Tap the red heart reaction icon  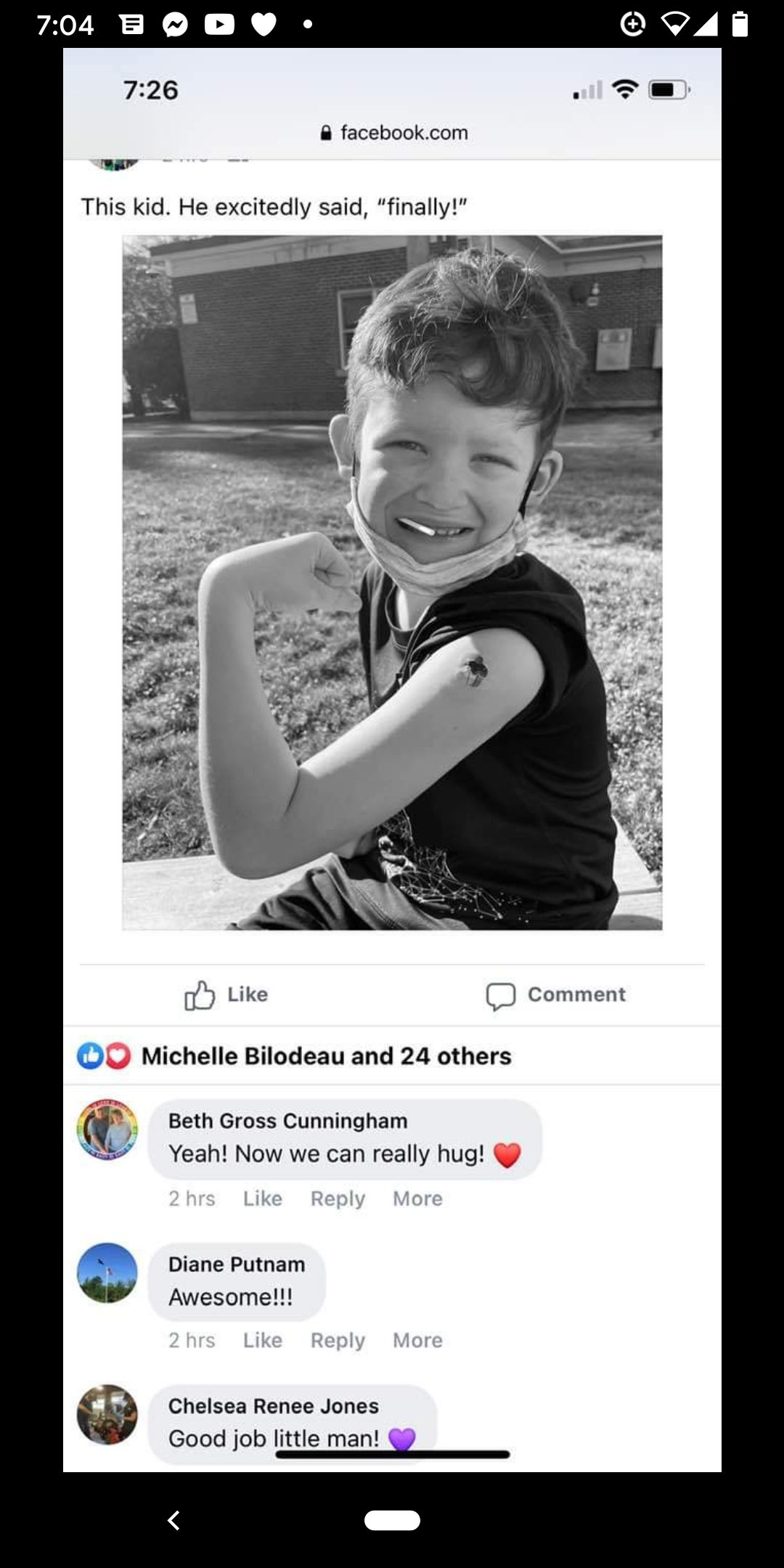pyautogui.click(x=118, y=1055)
